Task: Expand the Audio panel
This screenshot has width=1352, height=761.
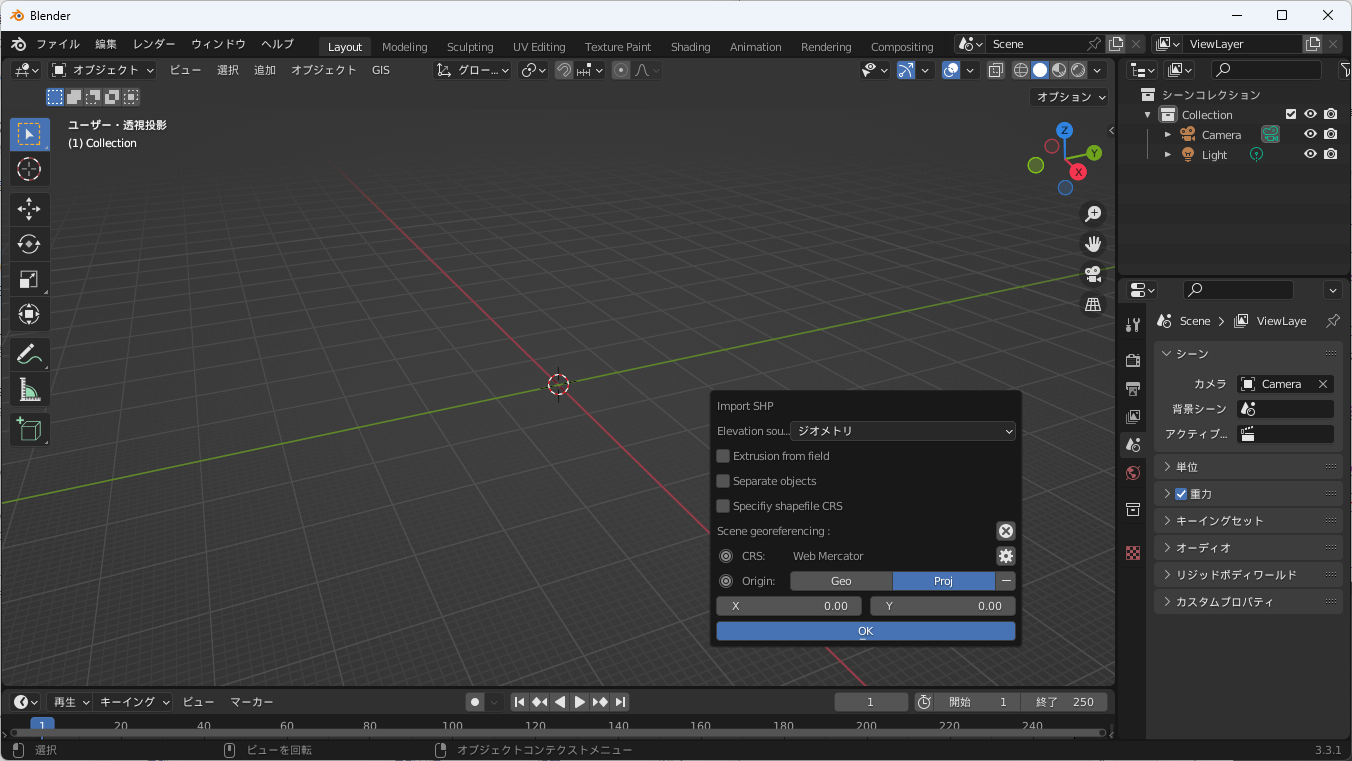Action: pos(1248,548)
